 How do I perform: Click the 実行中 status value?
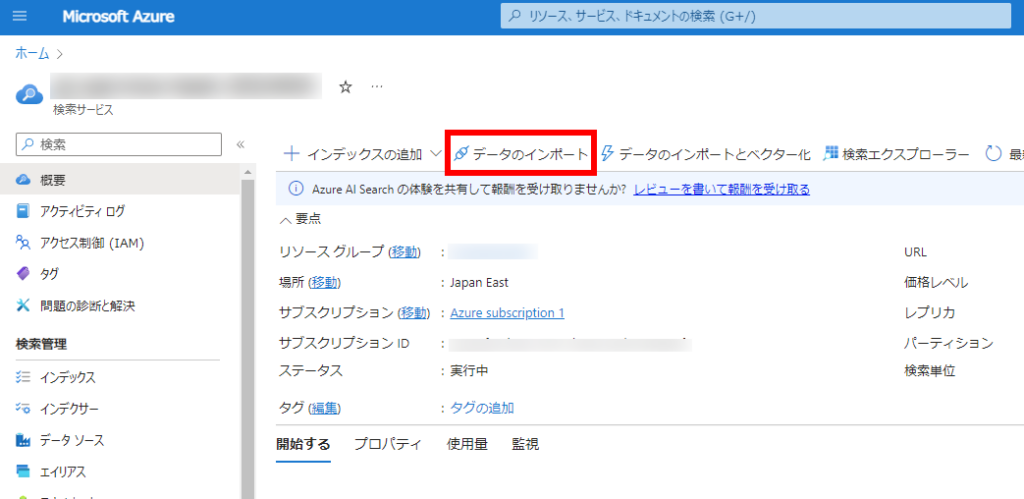pyautogui.click(x=470, y=371)
